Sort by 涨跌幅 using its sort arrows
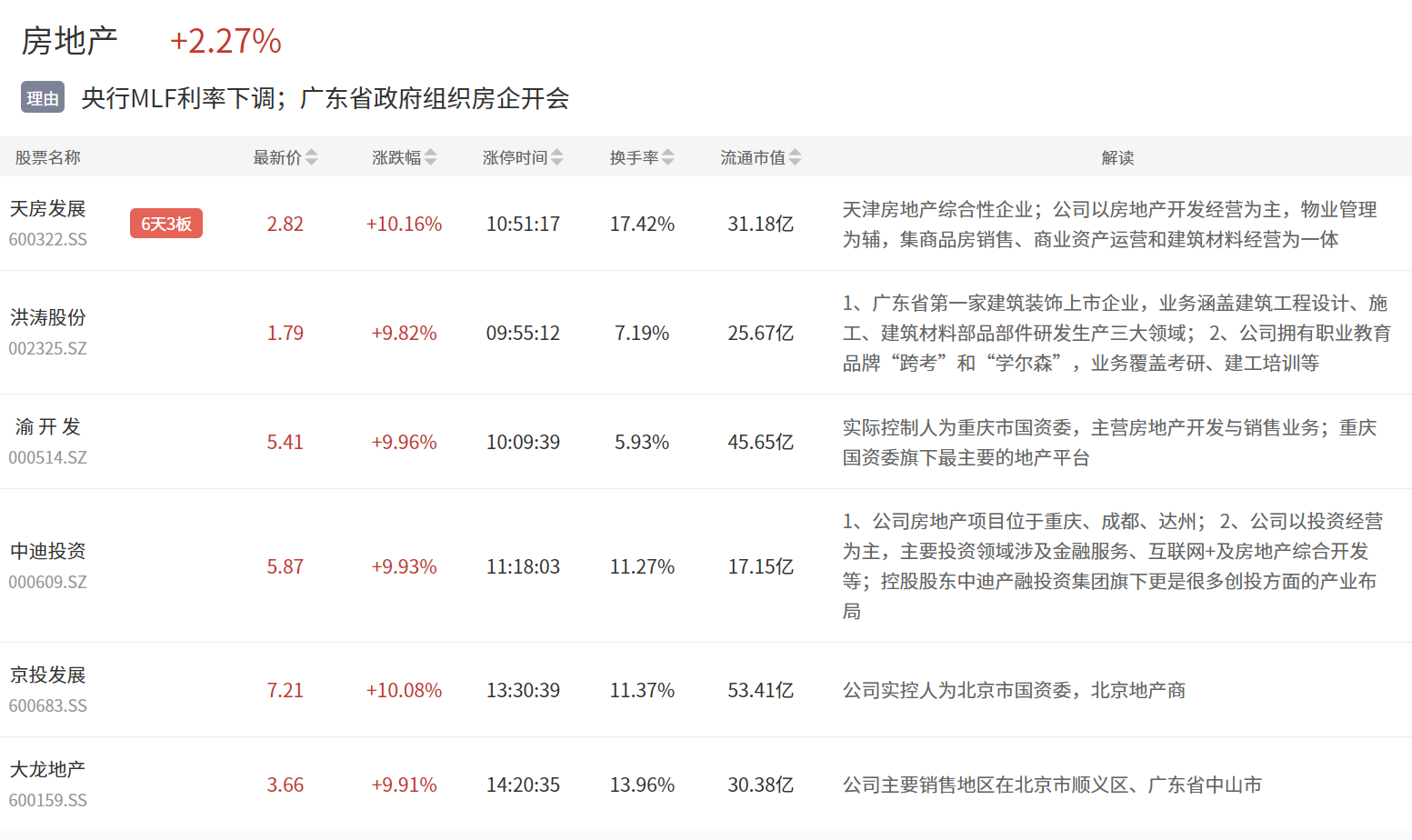Image resolution: width=1412 pixels, height=840 pixels. click(x=430, y=157)
